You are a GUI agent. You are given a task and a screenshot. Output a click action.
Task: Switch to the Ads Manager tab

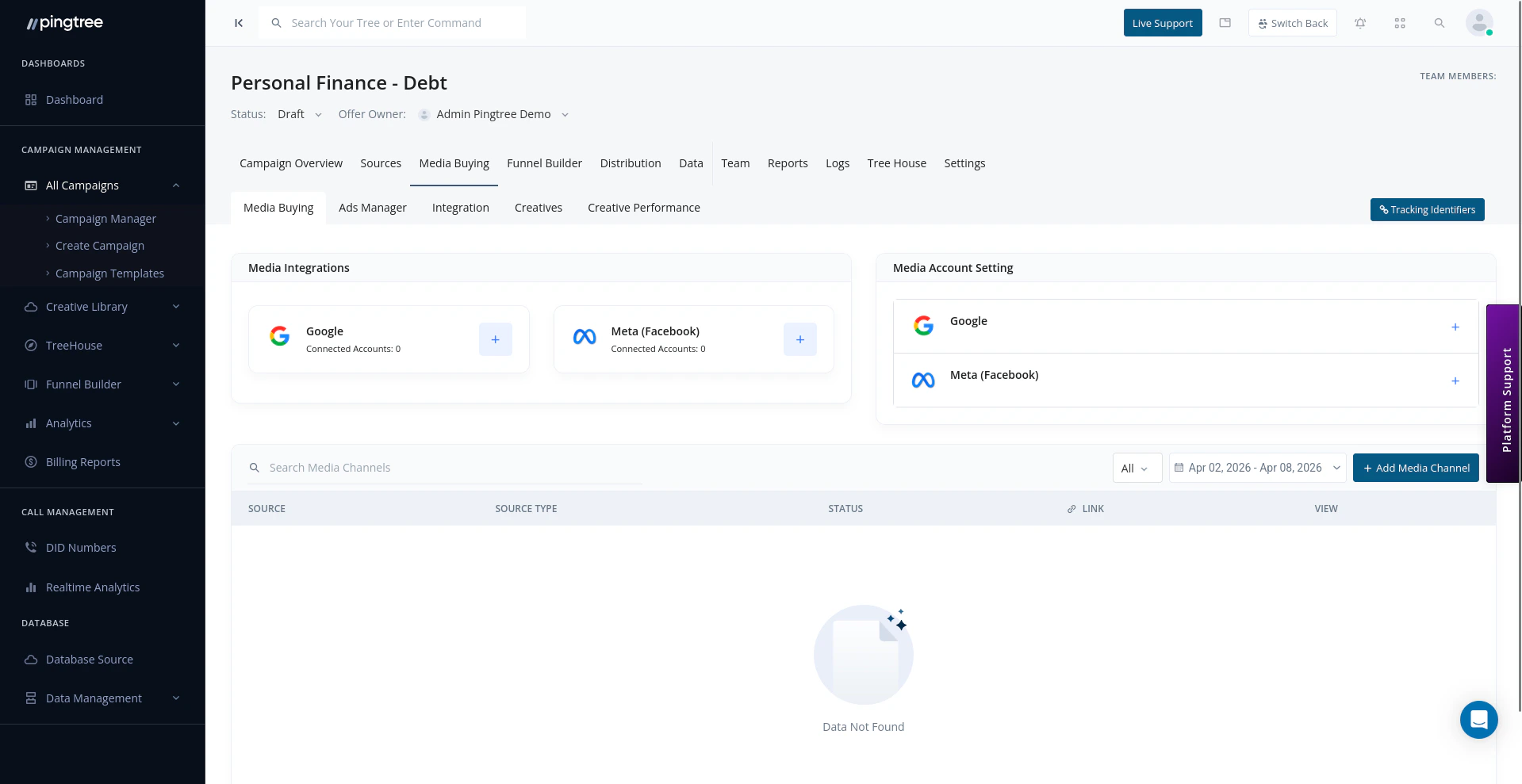(x=372, y=208)
